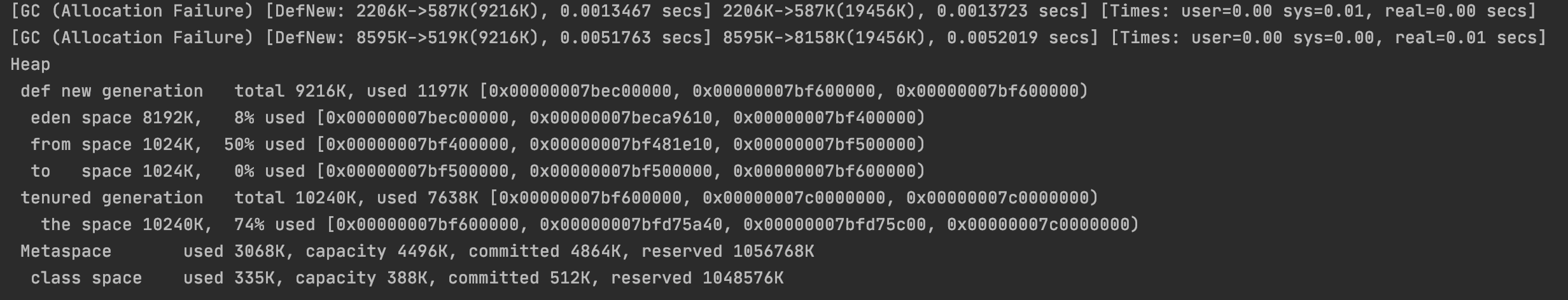
Task: Click the from space 1024K text
Action: pyautogui.click(x=116, y=145)
